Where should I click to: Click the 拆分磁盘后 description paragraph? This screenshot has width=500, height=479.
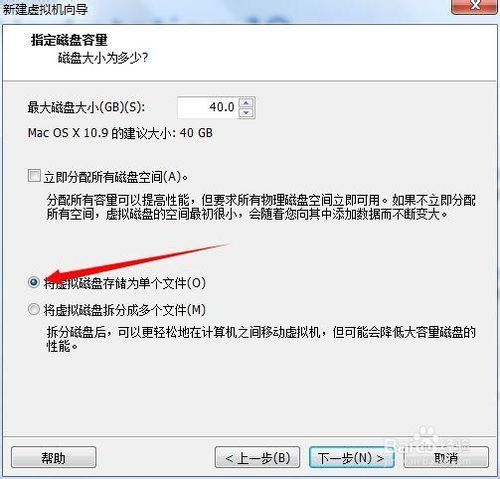click(x=261, y=339)
